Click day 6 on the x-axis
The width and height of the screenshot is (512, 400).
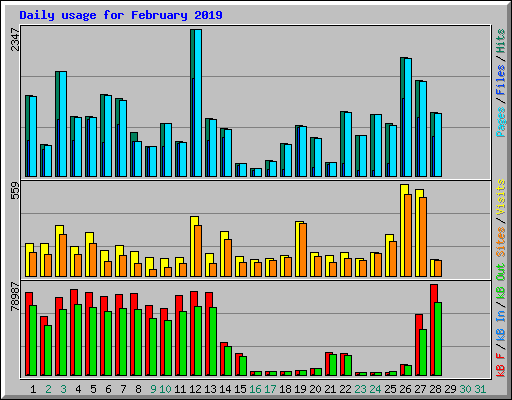pos(108,389)
